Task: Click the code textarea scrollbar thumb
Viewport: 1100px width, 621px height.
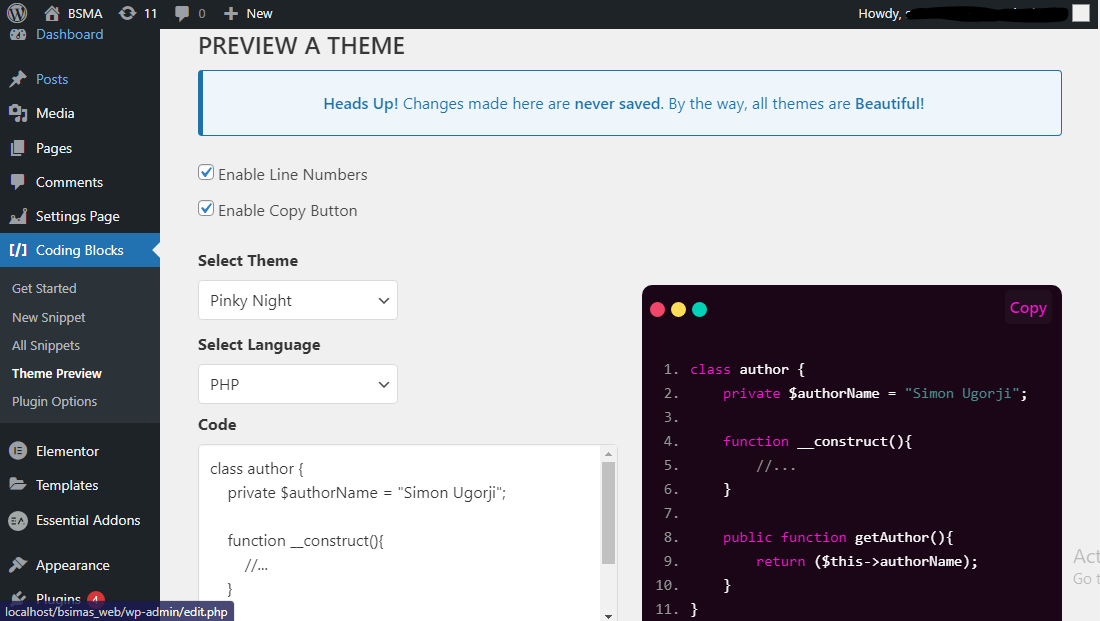Action: tap(608, 513)
